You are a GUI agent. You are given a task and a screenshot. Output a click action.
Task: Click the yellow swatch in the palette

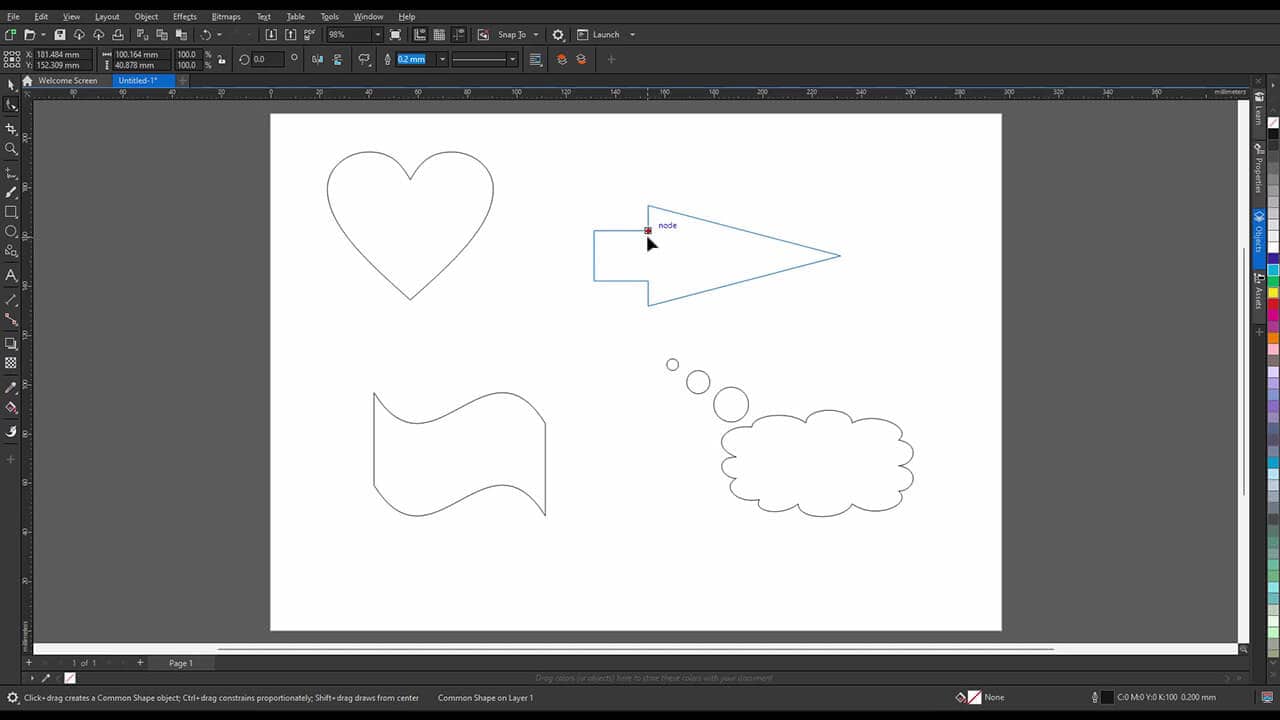point(1273,293)
